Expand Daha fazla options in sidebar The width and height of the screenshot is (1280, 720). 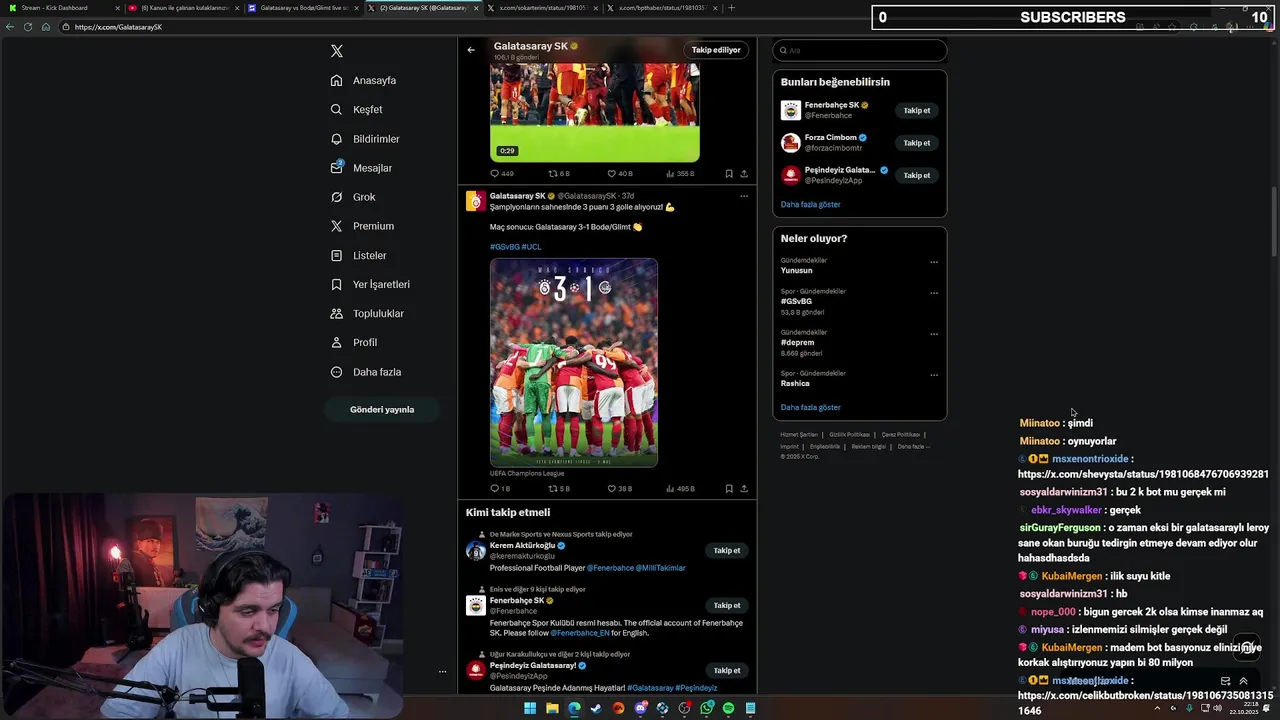click(366, 372)
